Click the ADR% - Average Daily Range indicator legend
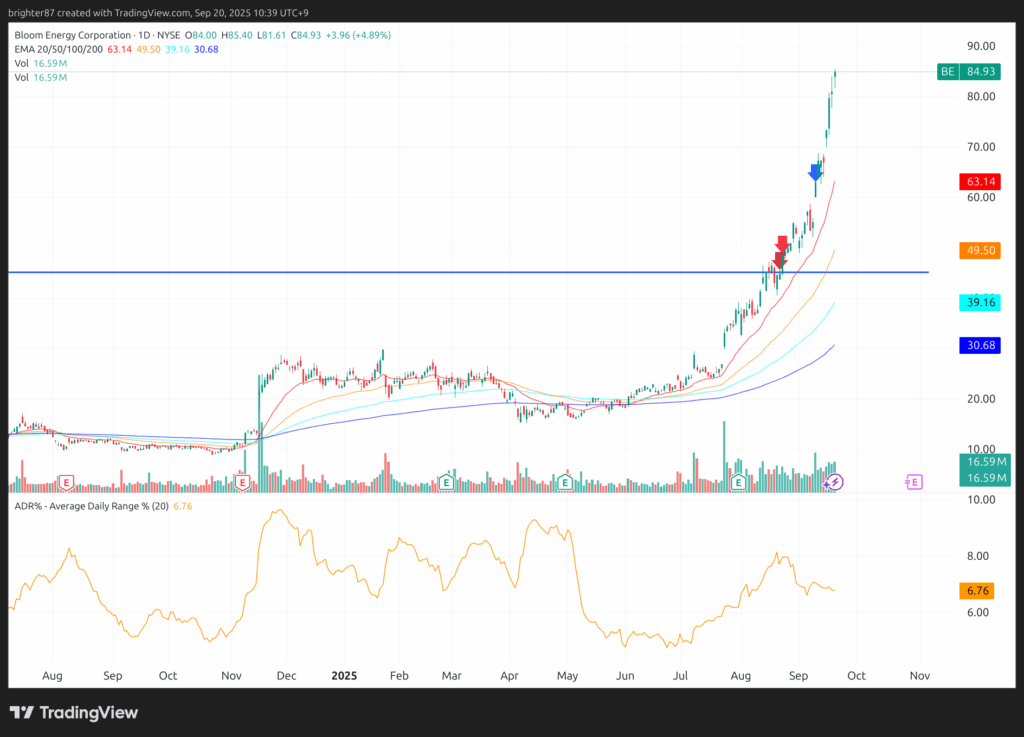1024x737 pixels. (91, 506)
